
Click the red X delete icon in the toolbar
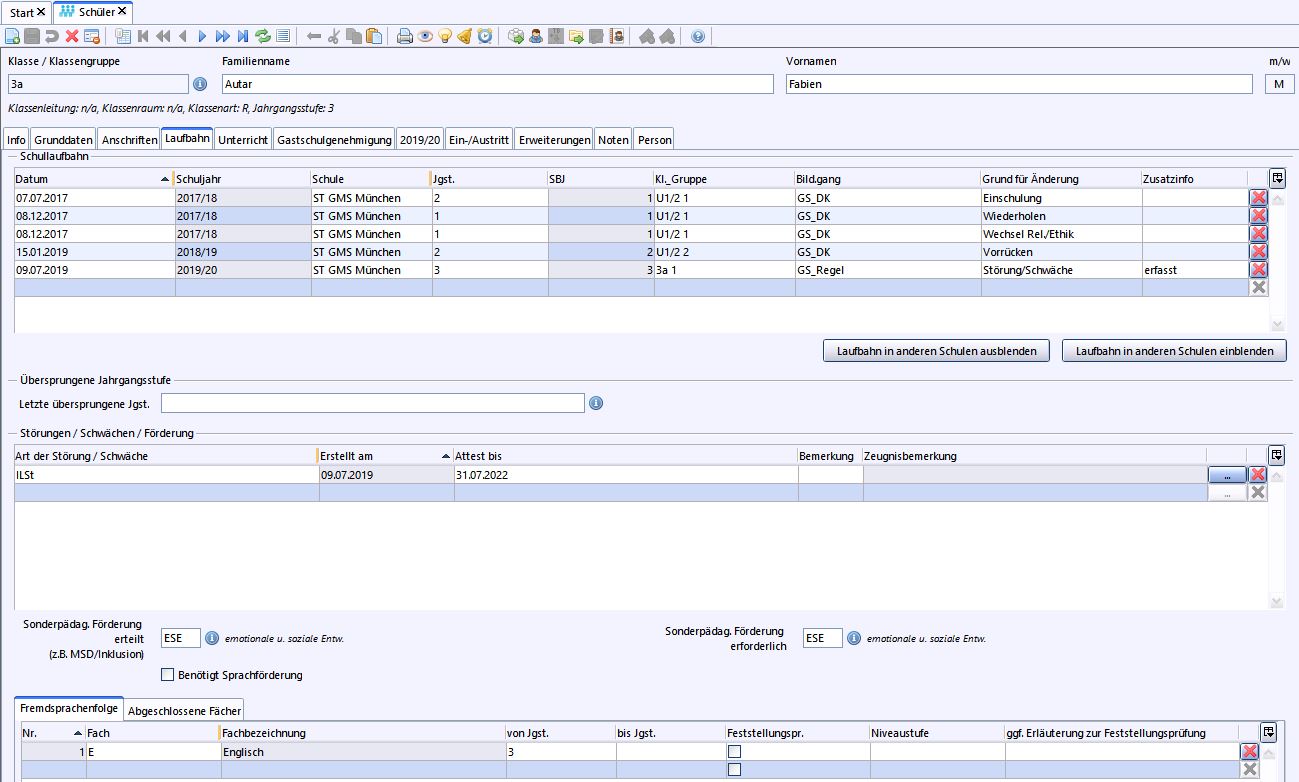72,36
